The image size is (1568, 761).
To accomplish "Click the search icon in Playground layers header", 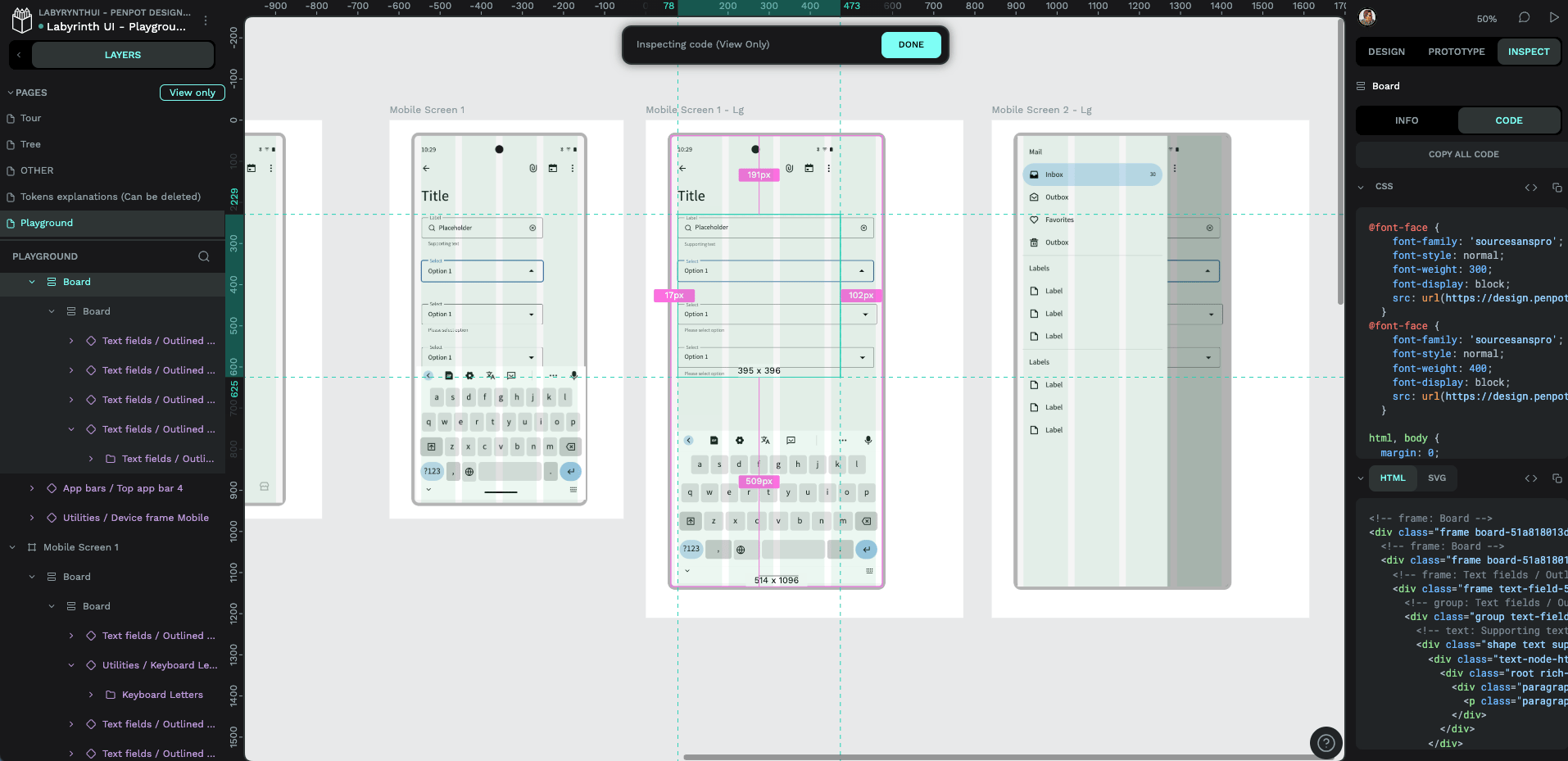I will (204, 256).
